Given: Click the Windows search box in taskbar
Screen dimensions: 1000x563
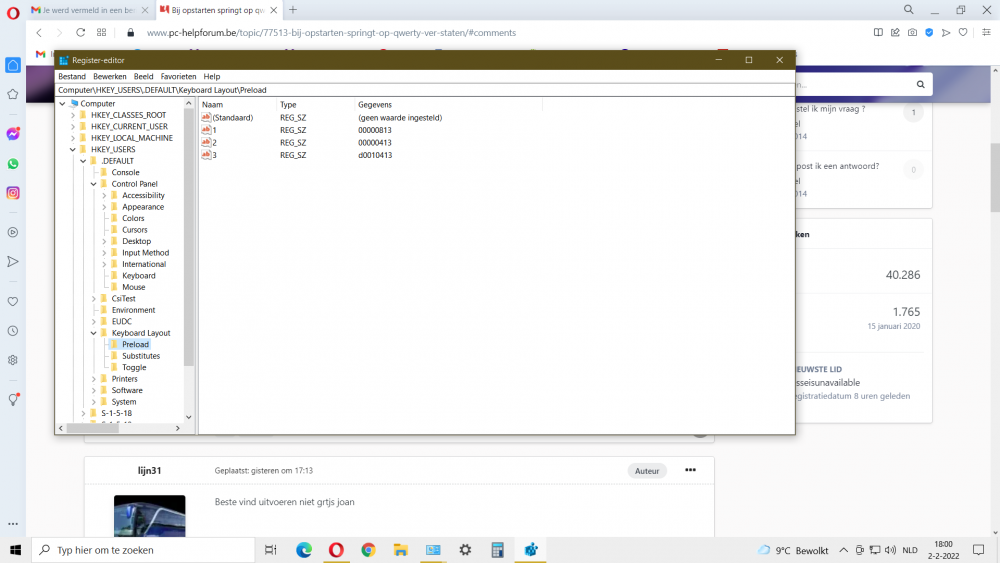Looking at the screenshot, I should 143,550.
